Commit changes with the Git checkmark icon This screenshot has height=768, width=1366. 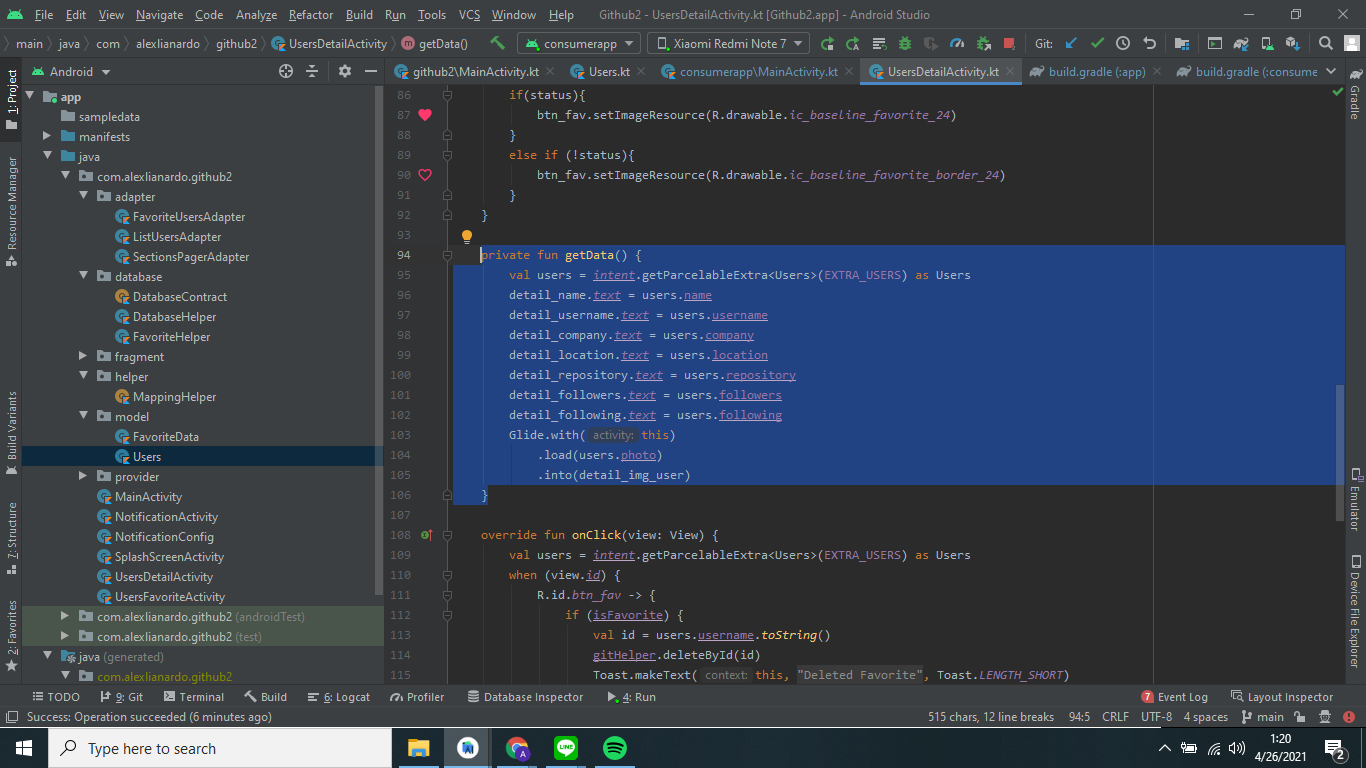(x=1099, y=43)
